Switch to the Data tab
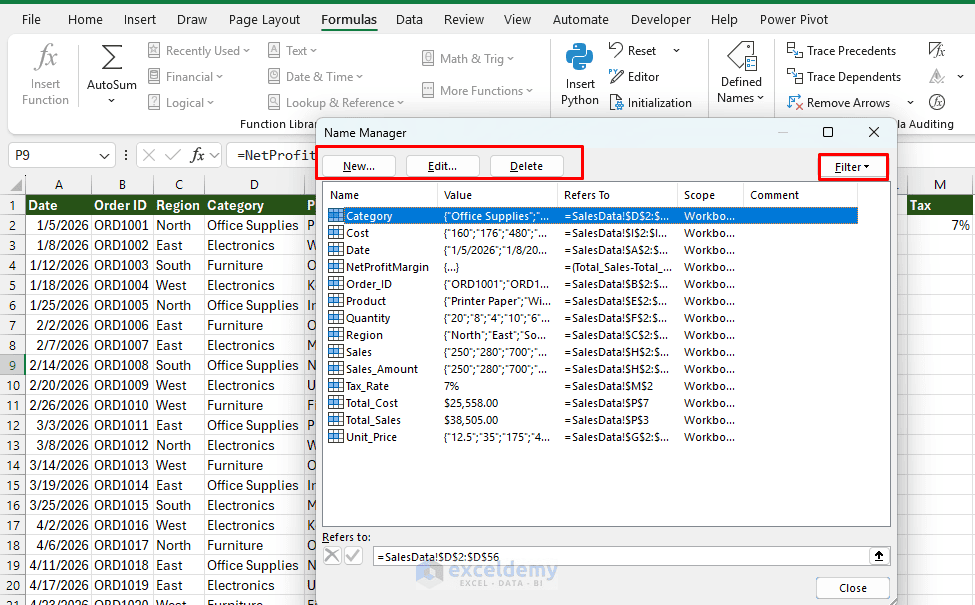 pos(409,19)
